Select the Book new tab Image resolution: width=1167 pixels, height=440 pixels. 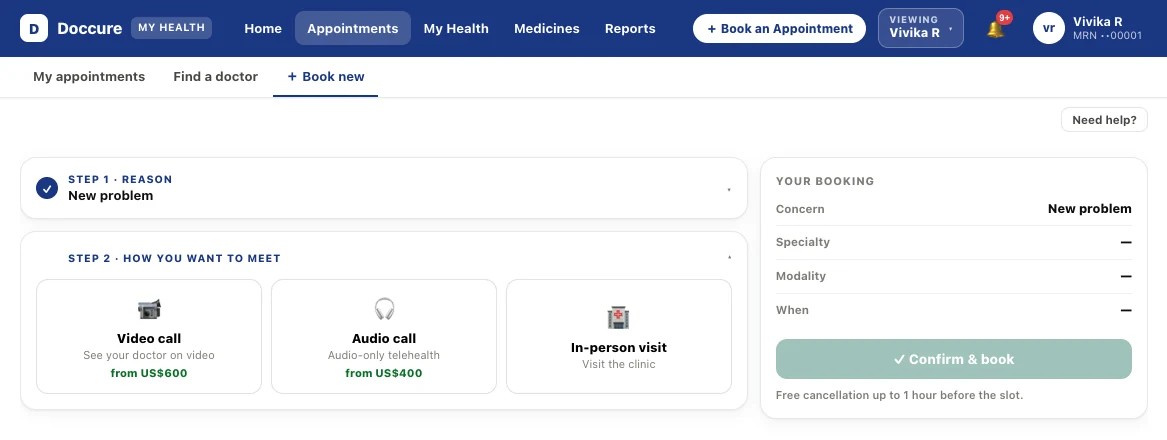[x=326, y=77]
